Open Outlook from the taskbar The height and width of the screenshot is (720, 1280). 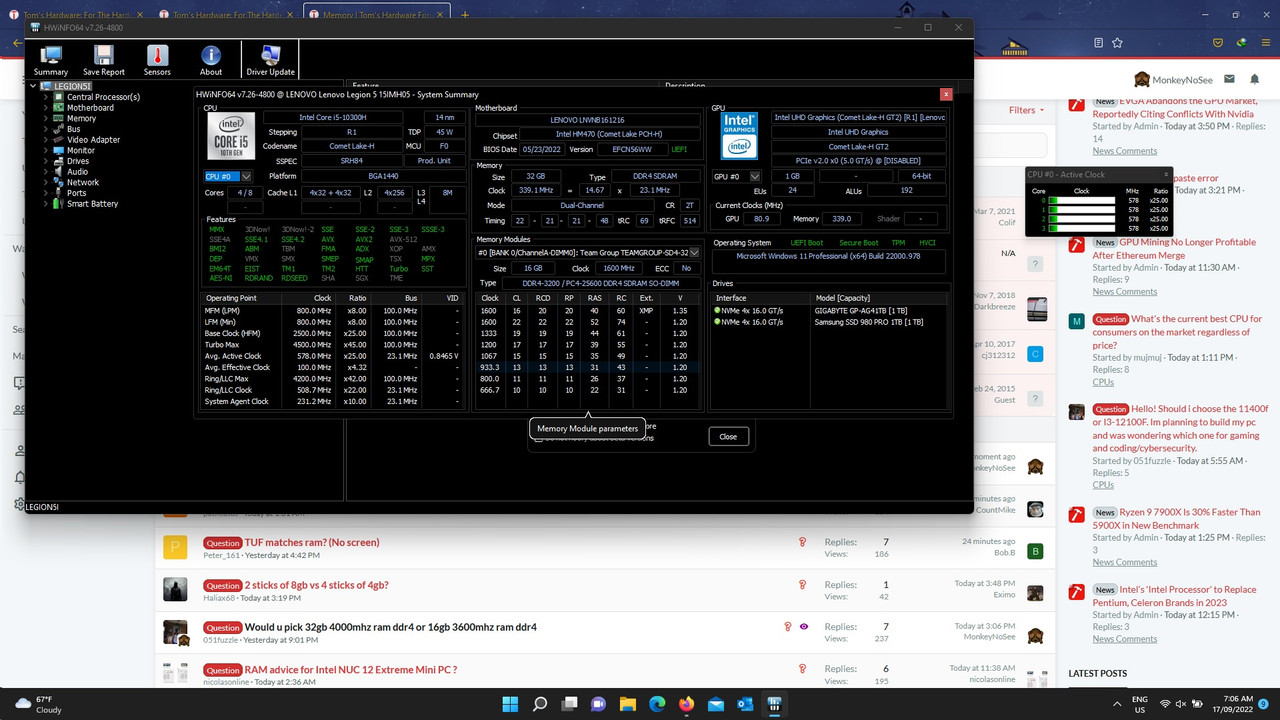point(745,704)
